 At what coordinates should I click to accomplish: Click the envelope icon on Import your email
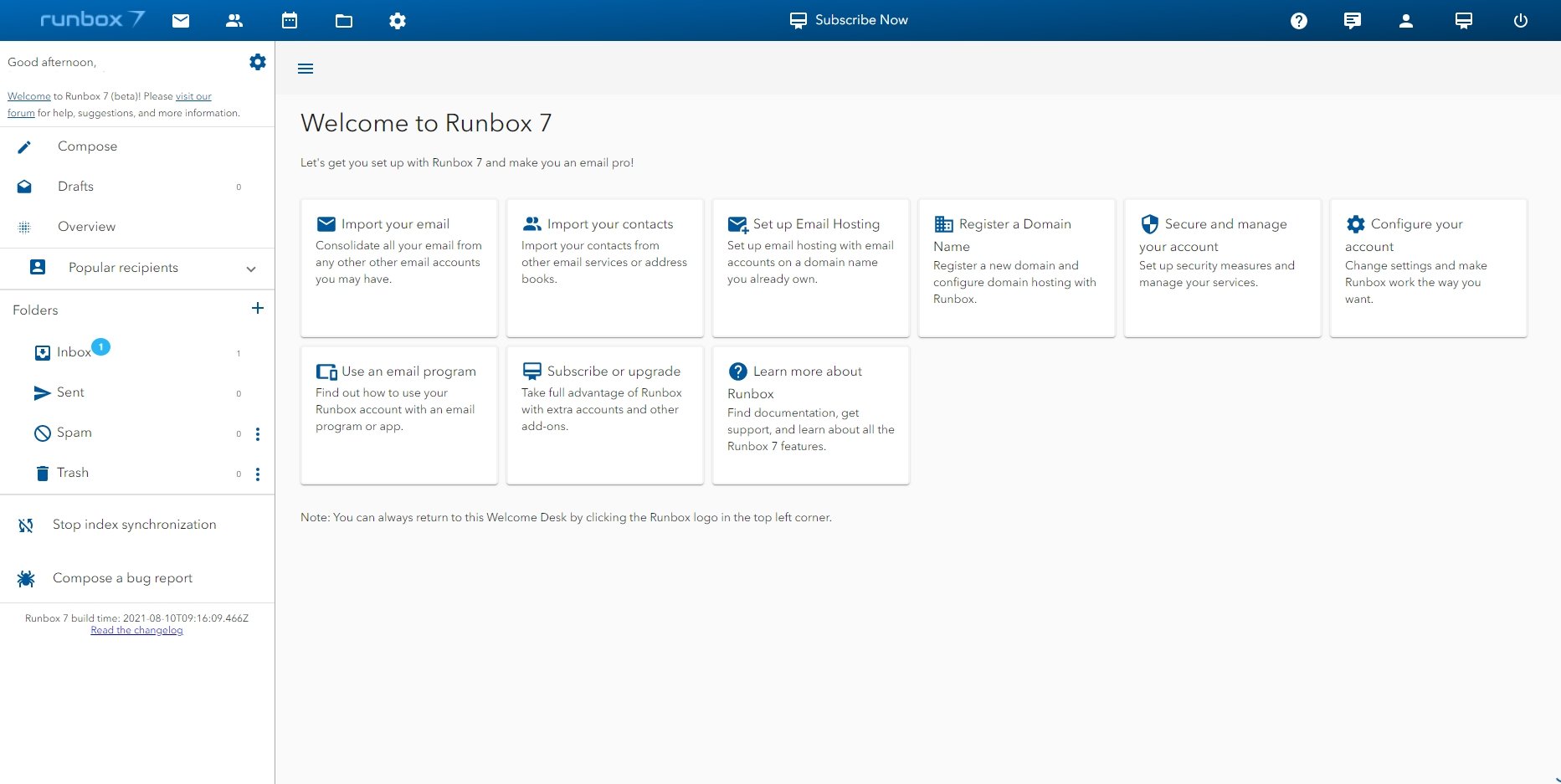coord(326,224)
